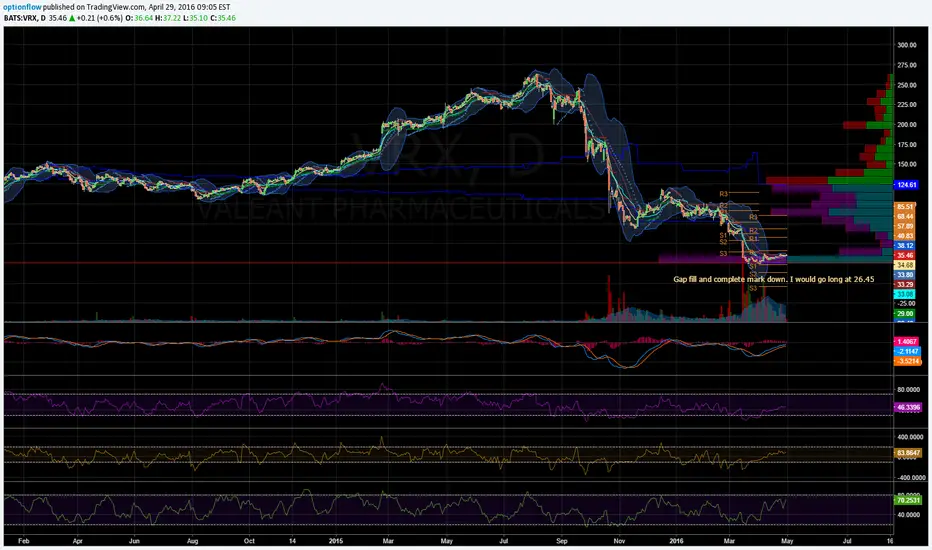The width and height of the screenshot is (932, 550).
Task: Click the 2016 label on time axis
Action: [x=676, y=542]
